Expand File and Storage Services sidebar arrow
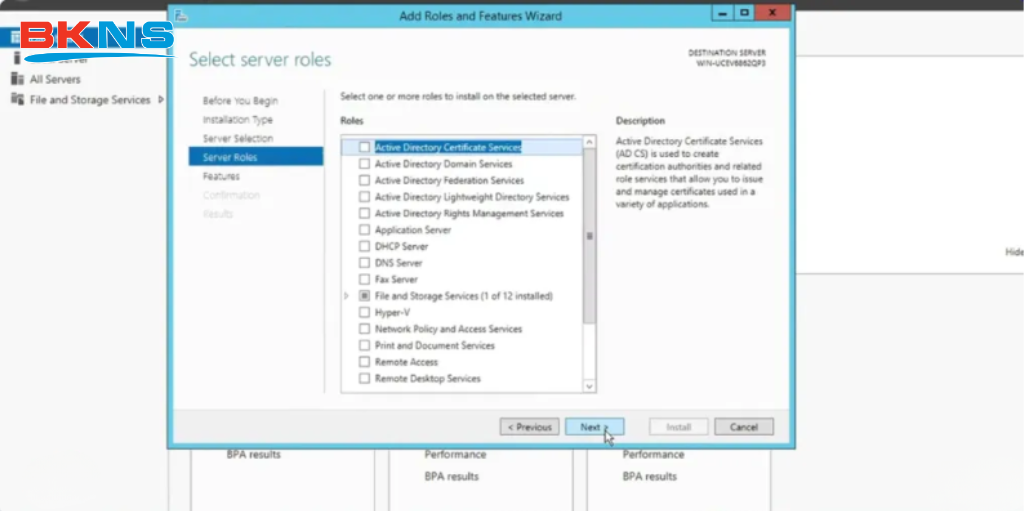Viewport: 1024px width, 511px height. tap(161, 100)
